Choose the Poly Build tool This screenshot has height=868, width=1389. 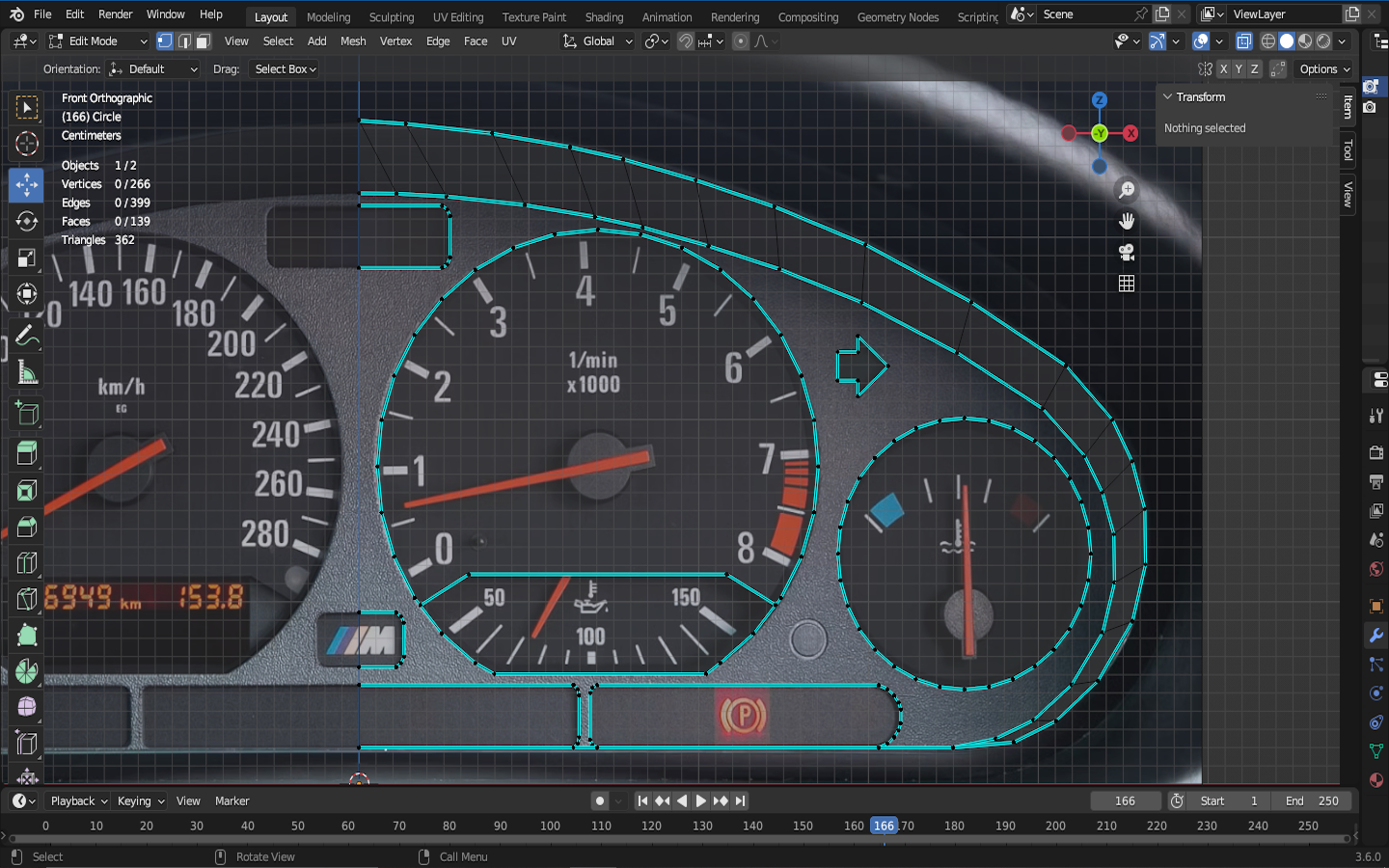(x=27, y=635)
